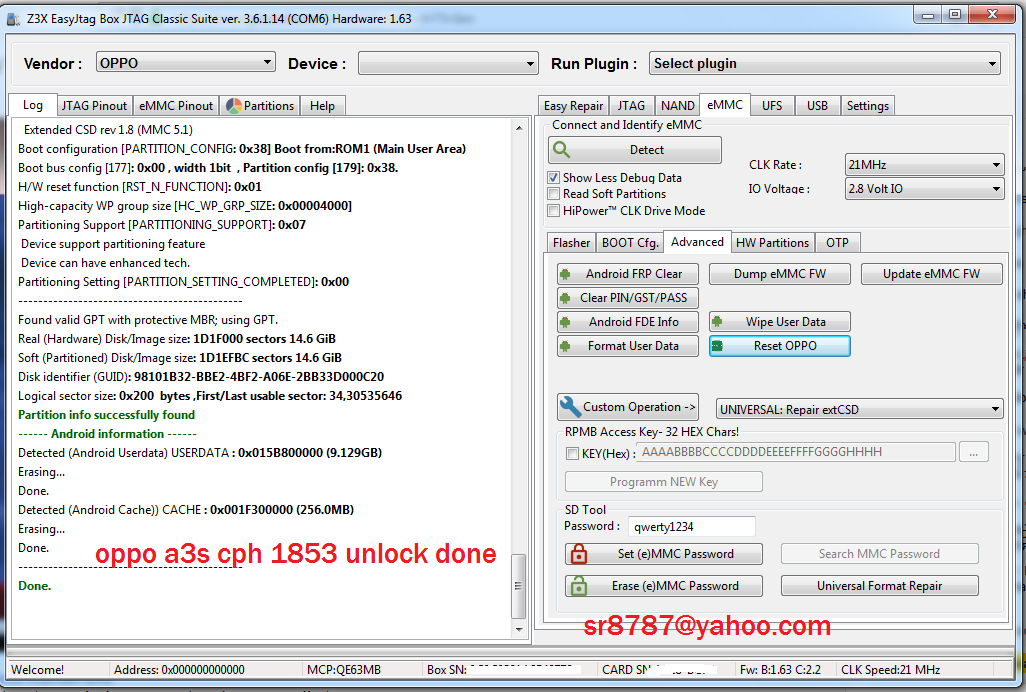Click Android icon on Format User Data
Image resolution: width=1026 pixels, height=692 pixels.
point(565,346)
